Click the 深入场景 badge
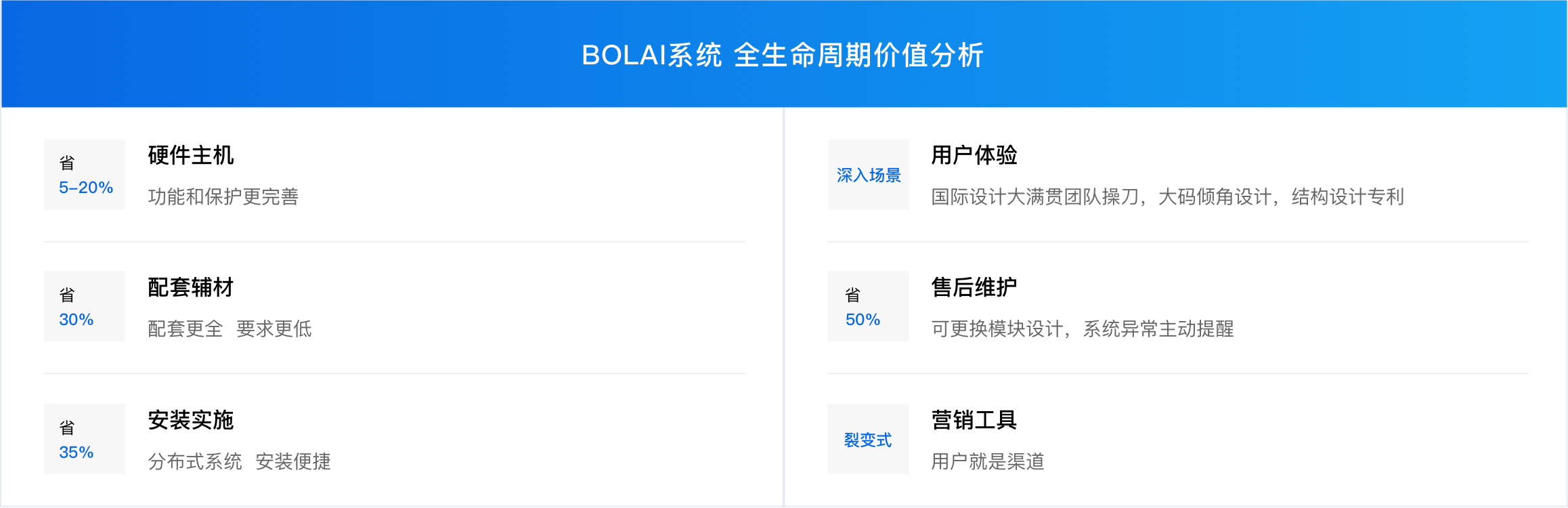Screen dimensions: 1568x508 869,175
